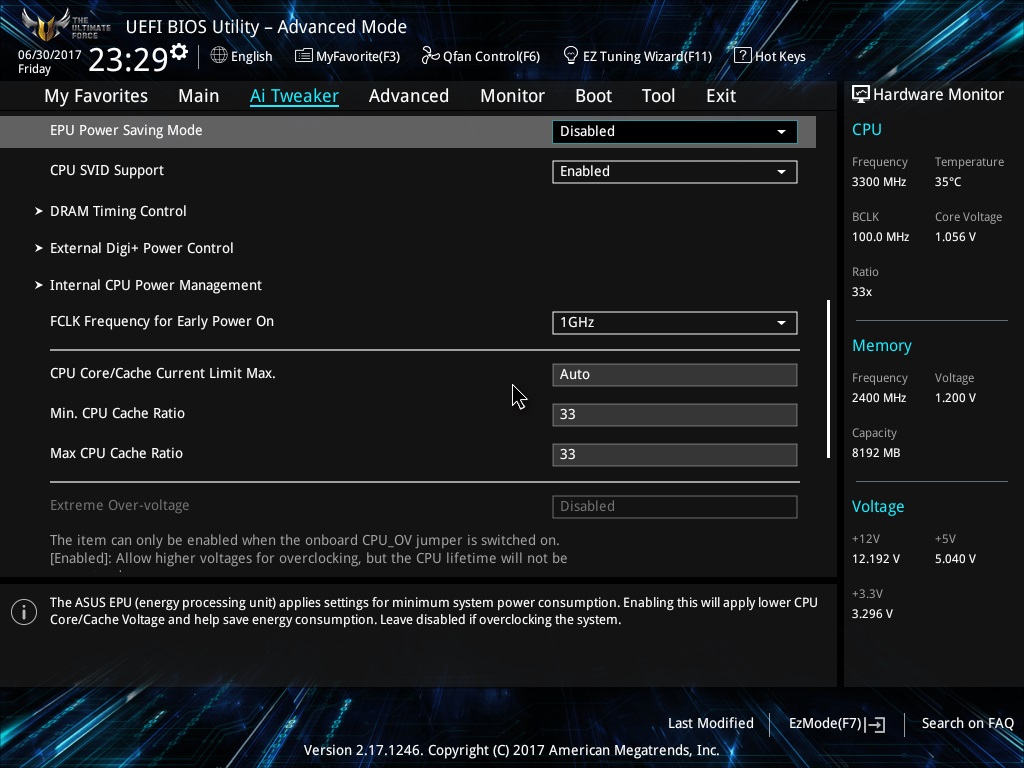This screenshot has height=768, width=1024.
Task: Click the Last Modified button
Action: pos(710,723)
